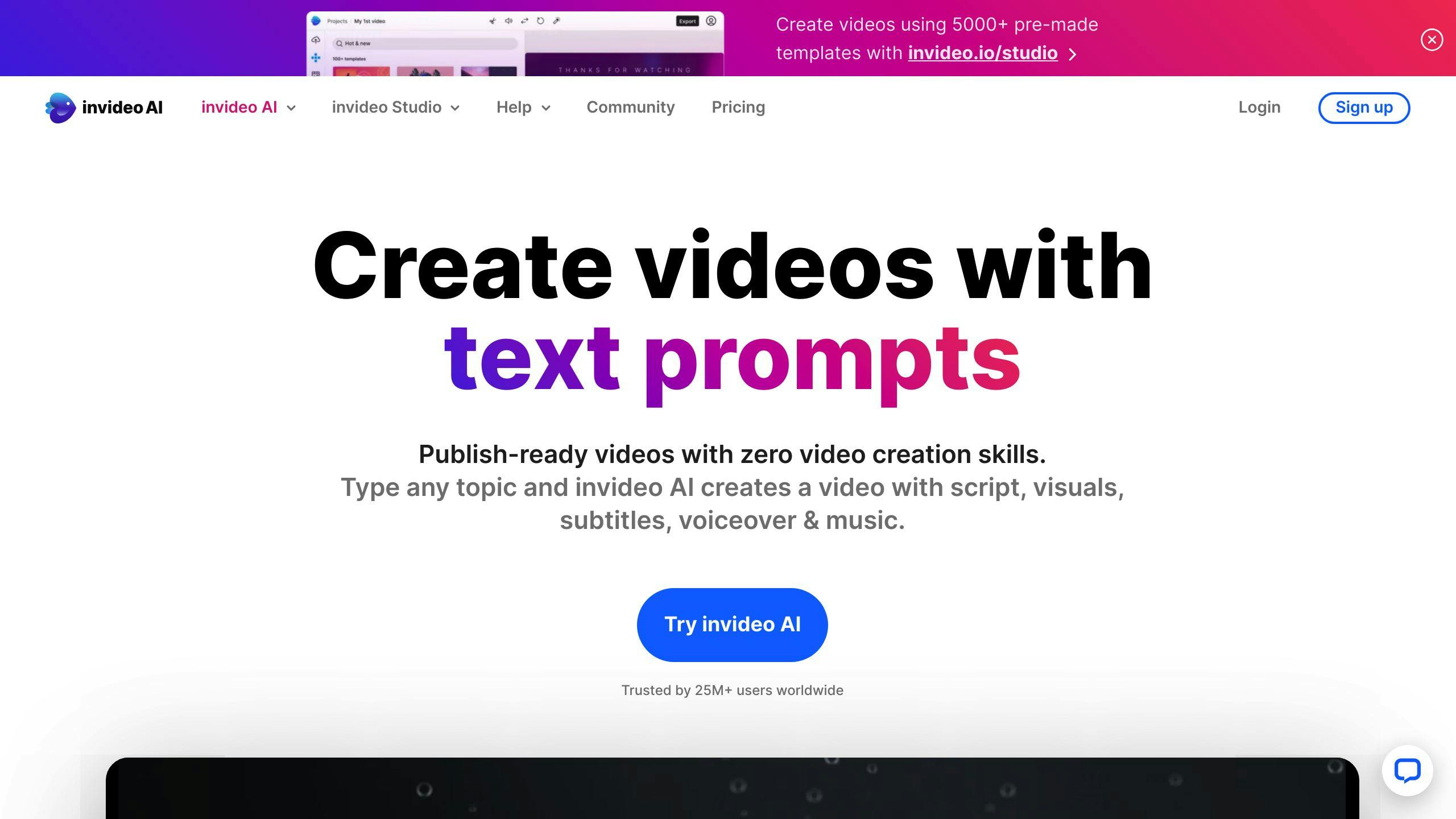Viewport: 1456px width, 819px height.
Task: Open the Help menu chevron icon
Action: tap(546, 108)
